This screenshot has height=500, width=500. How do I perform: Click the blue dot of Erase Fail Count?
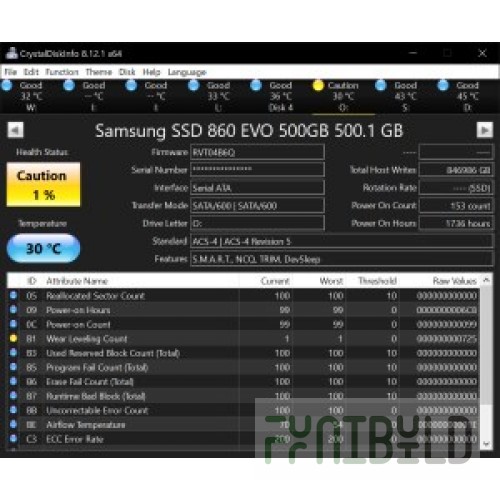point(13,381)
